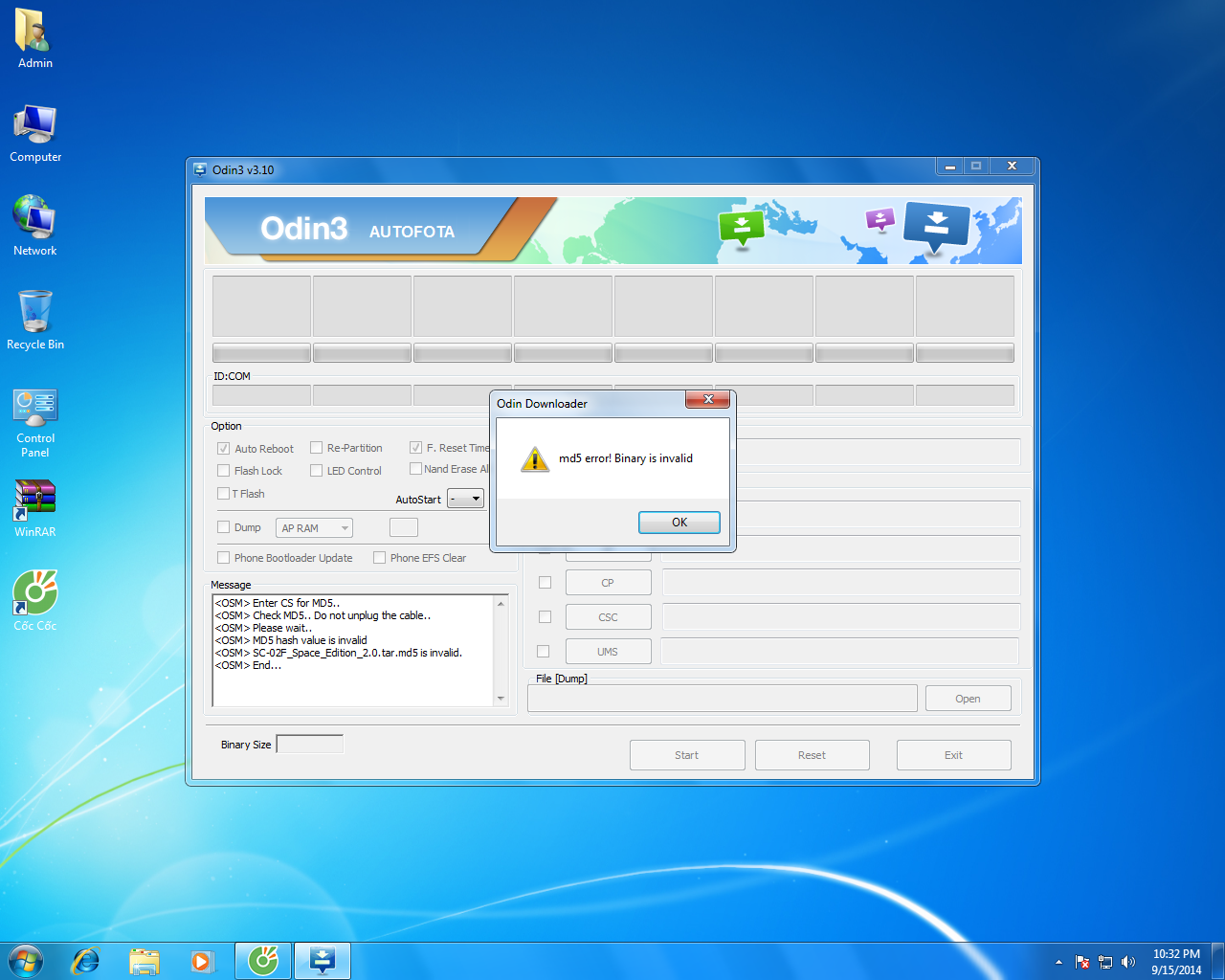Open Internet Explorer from the taskbar
1225x980 pixels.
pyautogui.click(x=86, y=961)
